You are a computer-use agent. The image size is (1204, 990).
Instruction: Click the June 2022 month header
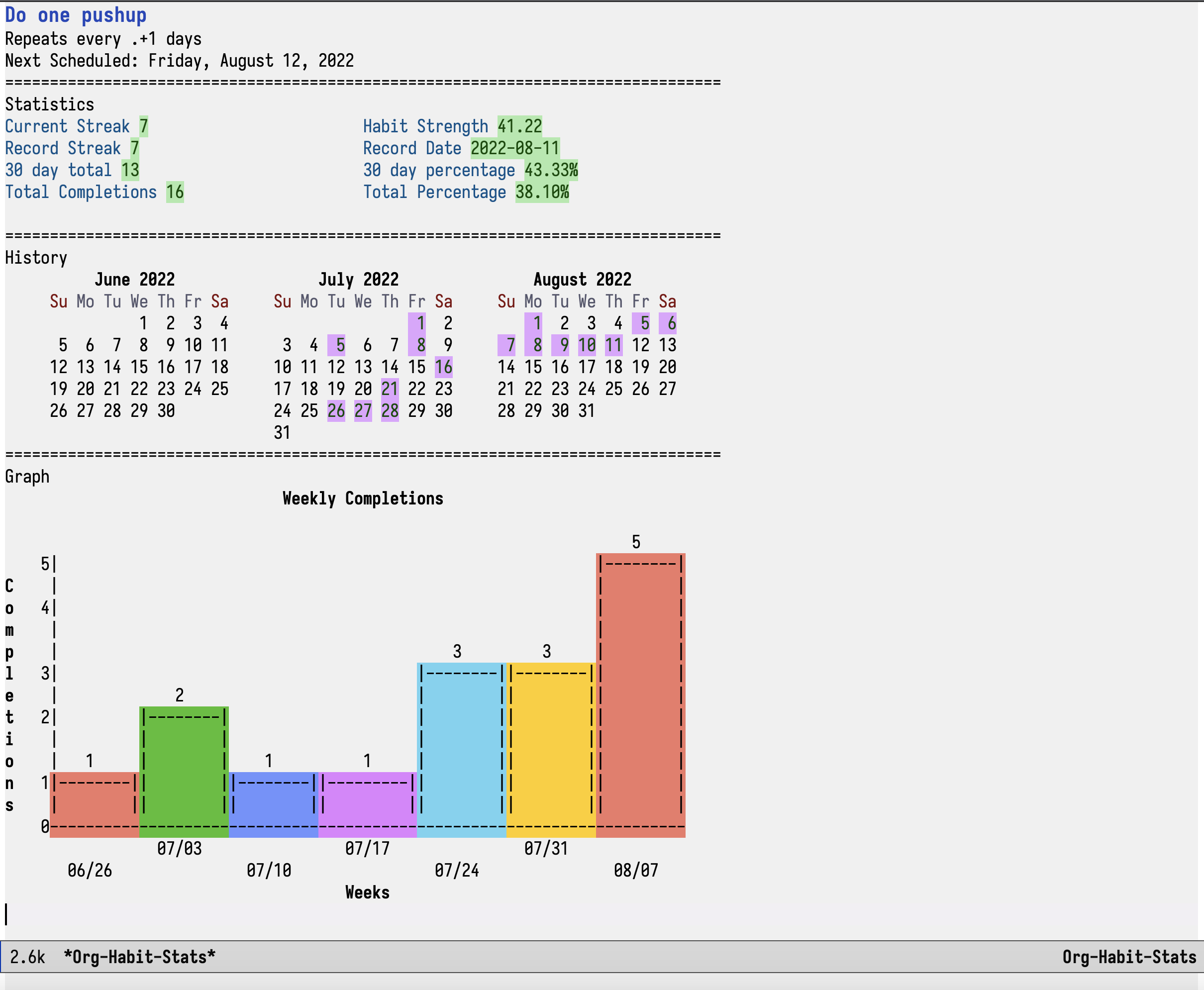click(x=135, y=280)
